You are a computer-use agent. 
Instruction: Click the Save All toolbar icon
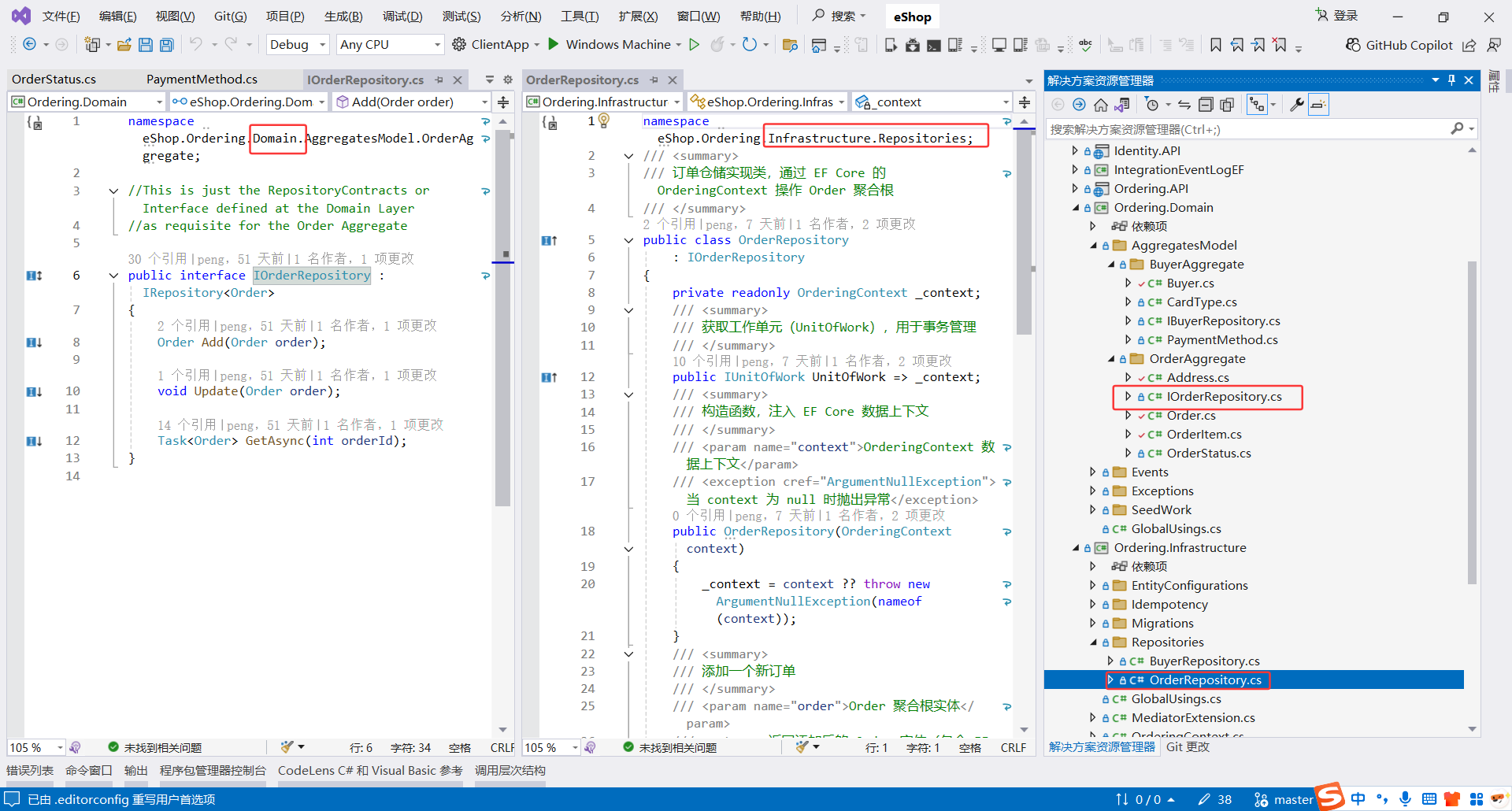(166, 45)
